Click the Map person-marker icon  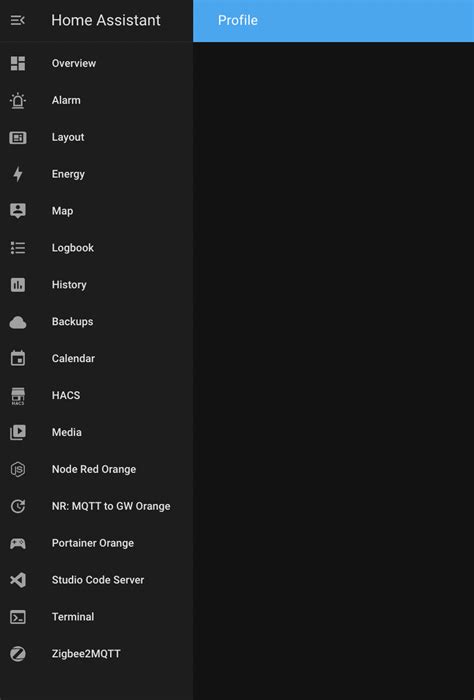pyautogui.click(x=18, y=211)
